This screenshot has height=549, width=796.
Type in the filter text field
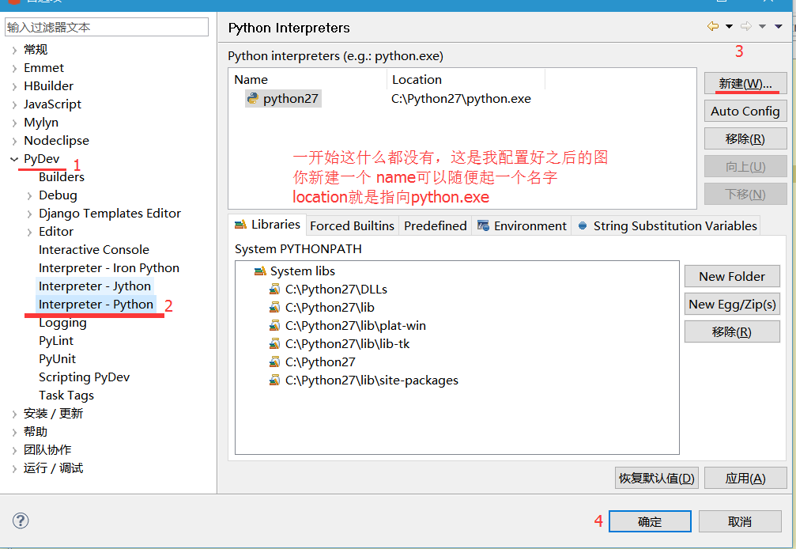(x=107, y=27)
